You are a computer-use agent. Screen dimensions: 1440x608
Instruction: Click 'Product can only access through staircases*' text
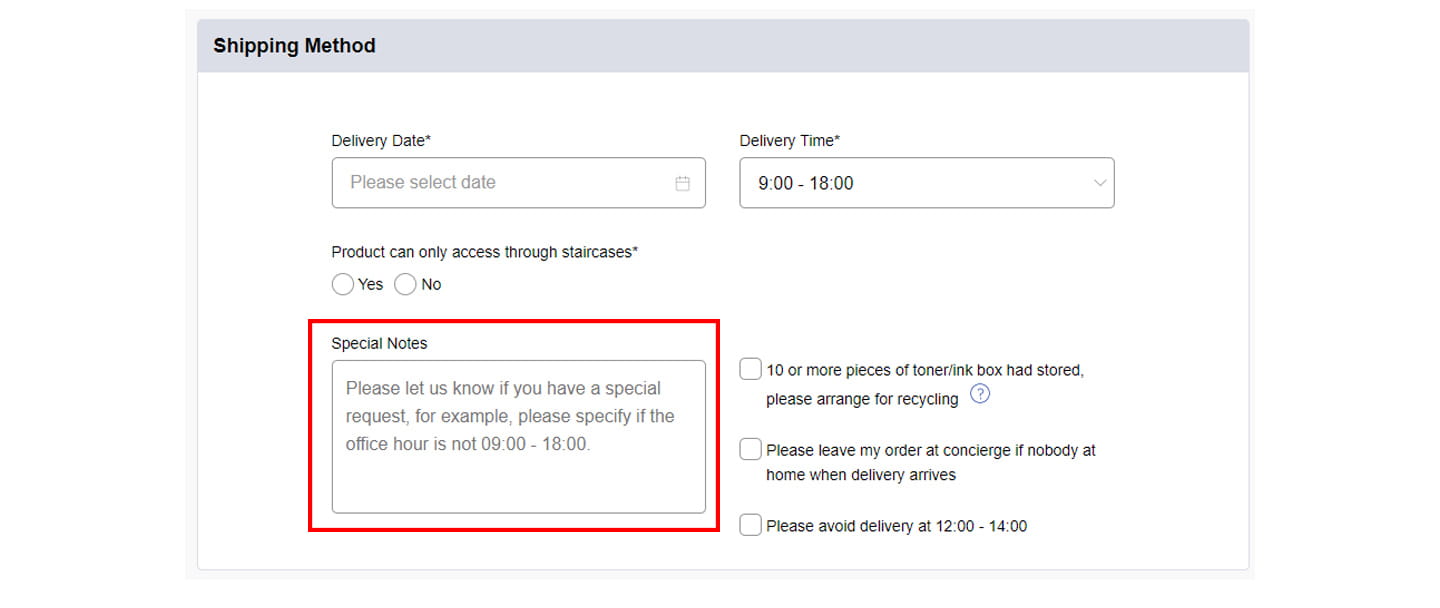pos(485,252)
